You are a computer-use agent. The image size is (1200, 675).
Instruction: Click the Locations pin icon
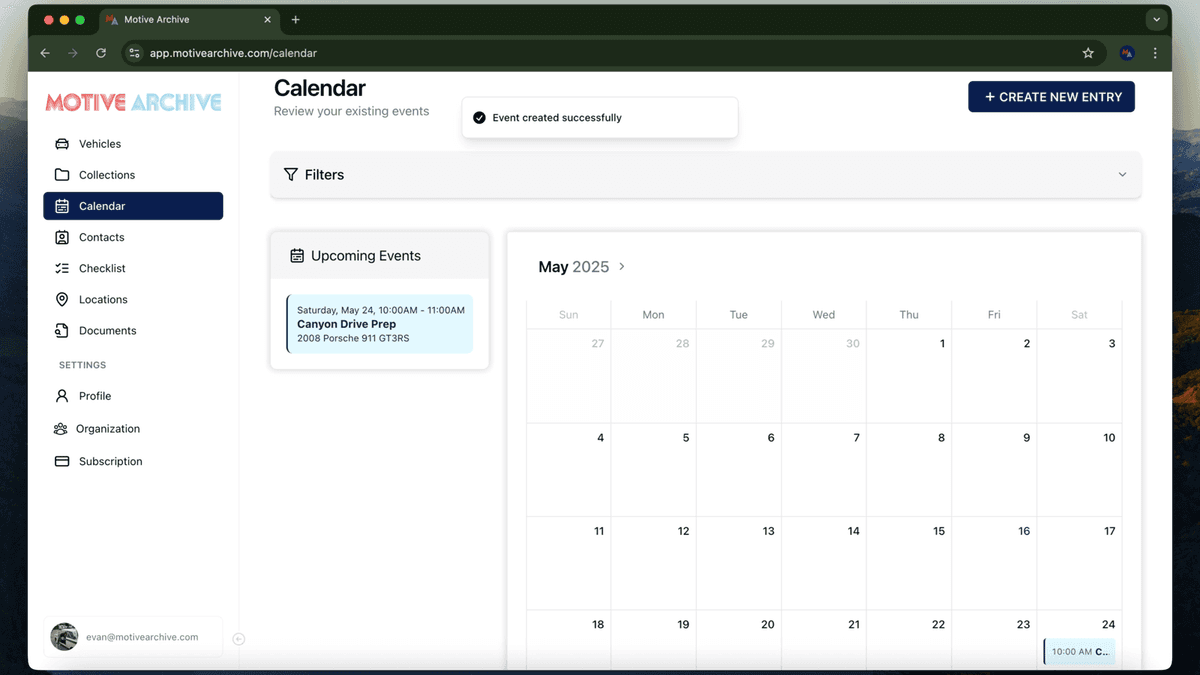click(x=62, y=299)
